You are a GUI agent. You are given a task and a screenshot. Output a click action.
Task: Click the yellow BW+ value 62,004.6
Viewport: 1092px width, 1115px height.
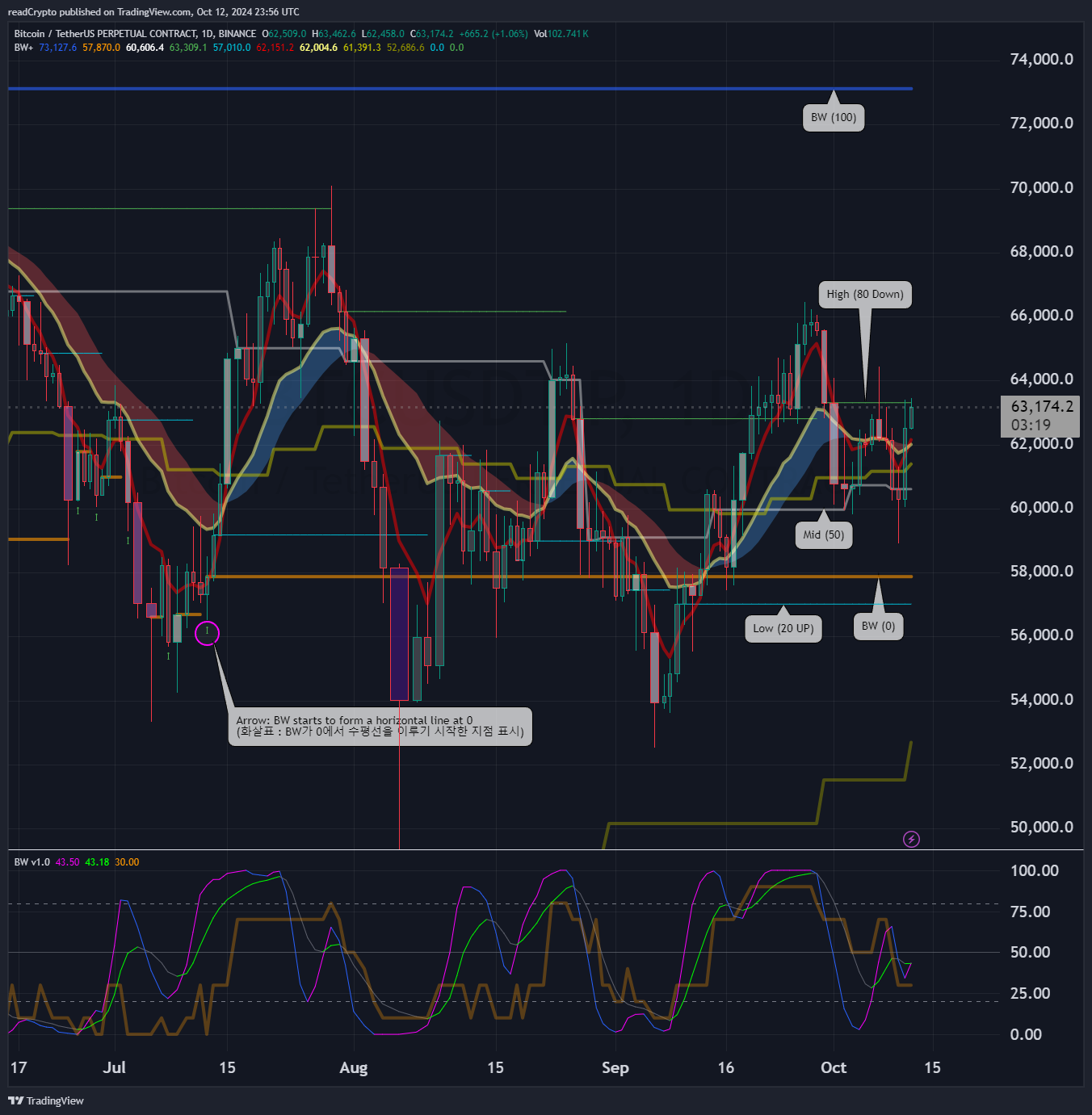319,48
